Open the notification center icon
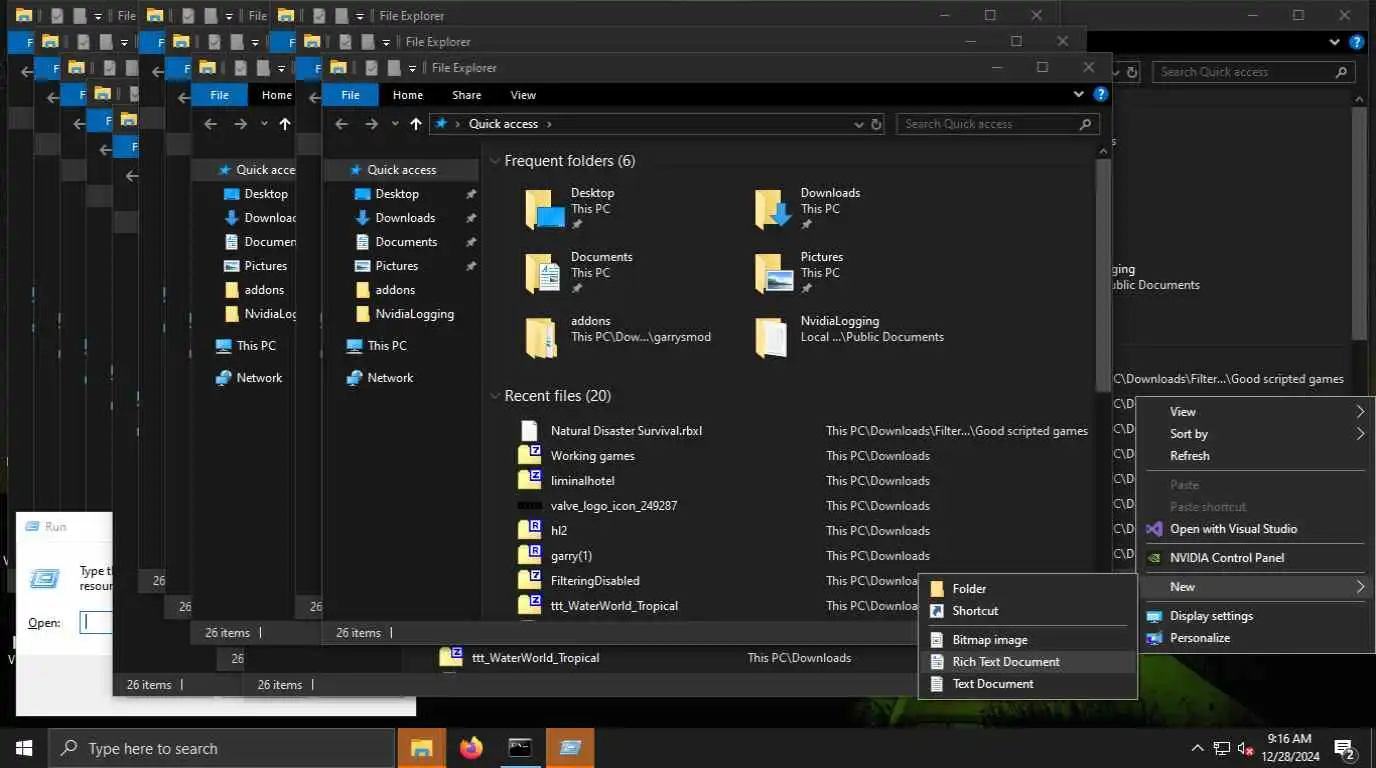Screen dimensions: 1376x768 [x=1344, y=748]
